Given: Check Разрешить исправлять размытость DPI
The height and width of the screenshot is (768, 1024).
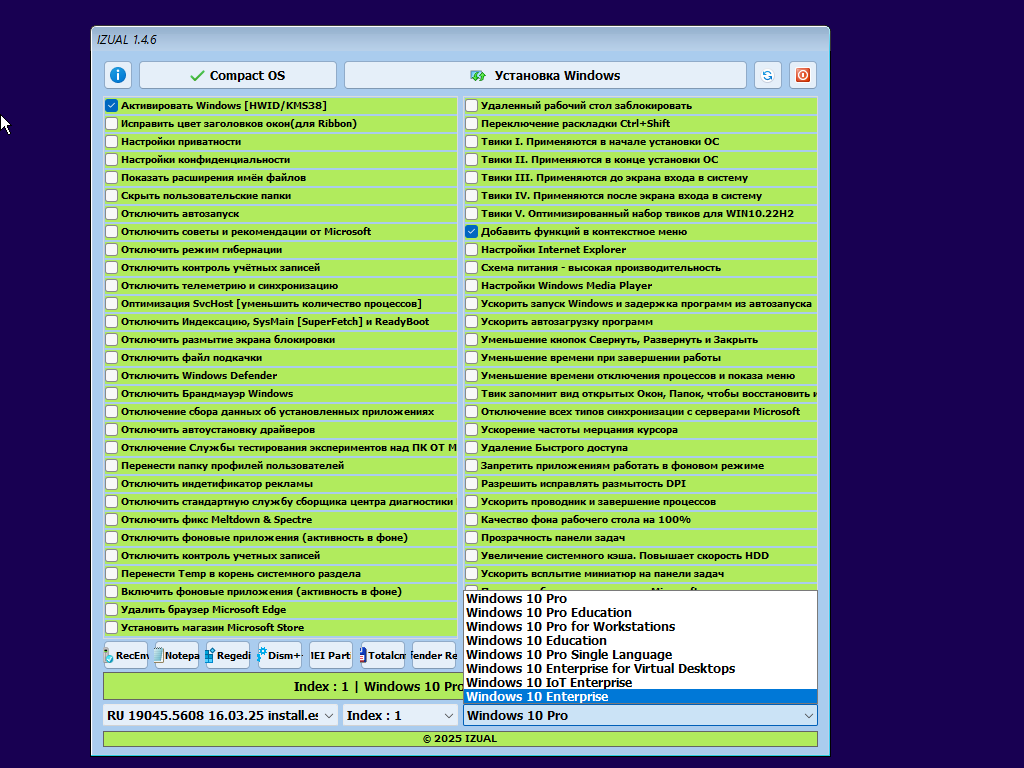Looking at the screenshot, I should [472, 483].
